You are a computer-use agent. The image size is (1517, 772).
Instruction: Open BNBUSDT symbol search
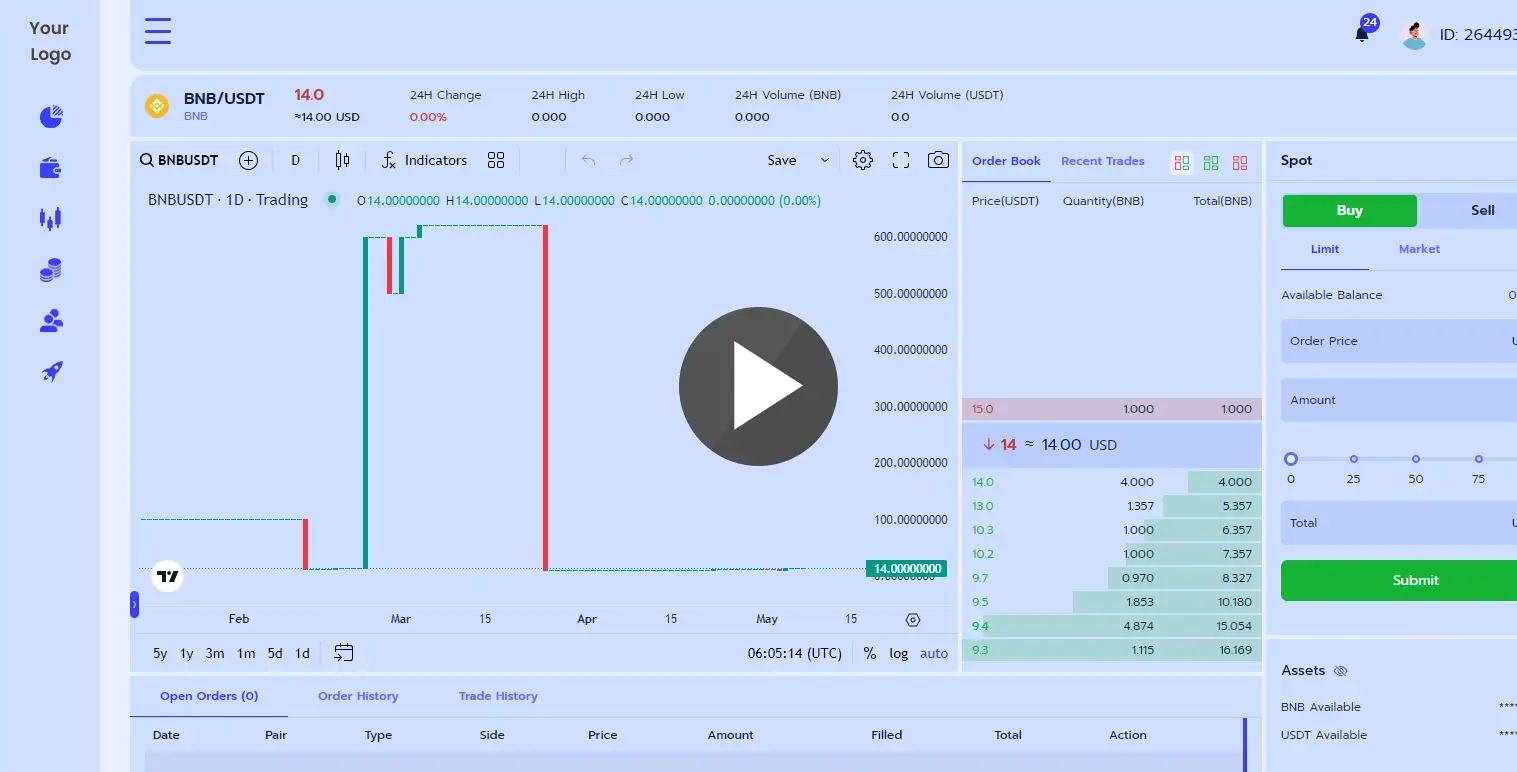tap(179, 160)
